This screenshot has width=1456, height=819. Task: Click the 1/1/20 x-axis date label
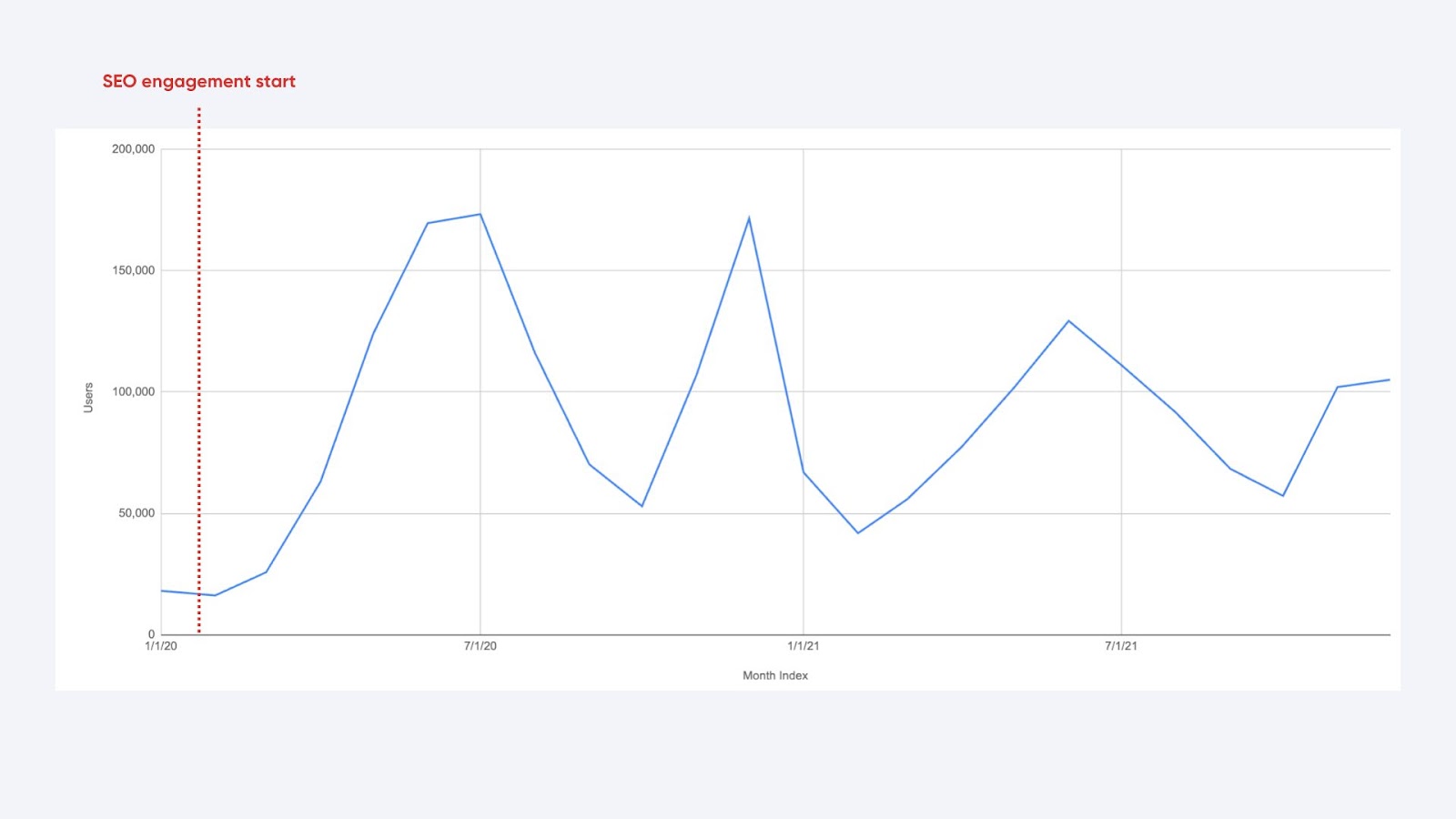[161, 646]
